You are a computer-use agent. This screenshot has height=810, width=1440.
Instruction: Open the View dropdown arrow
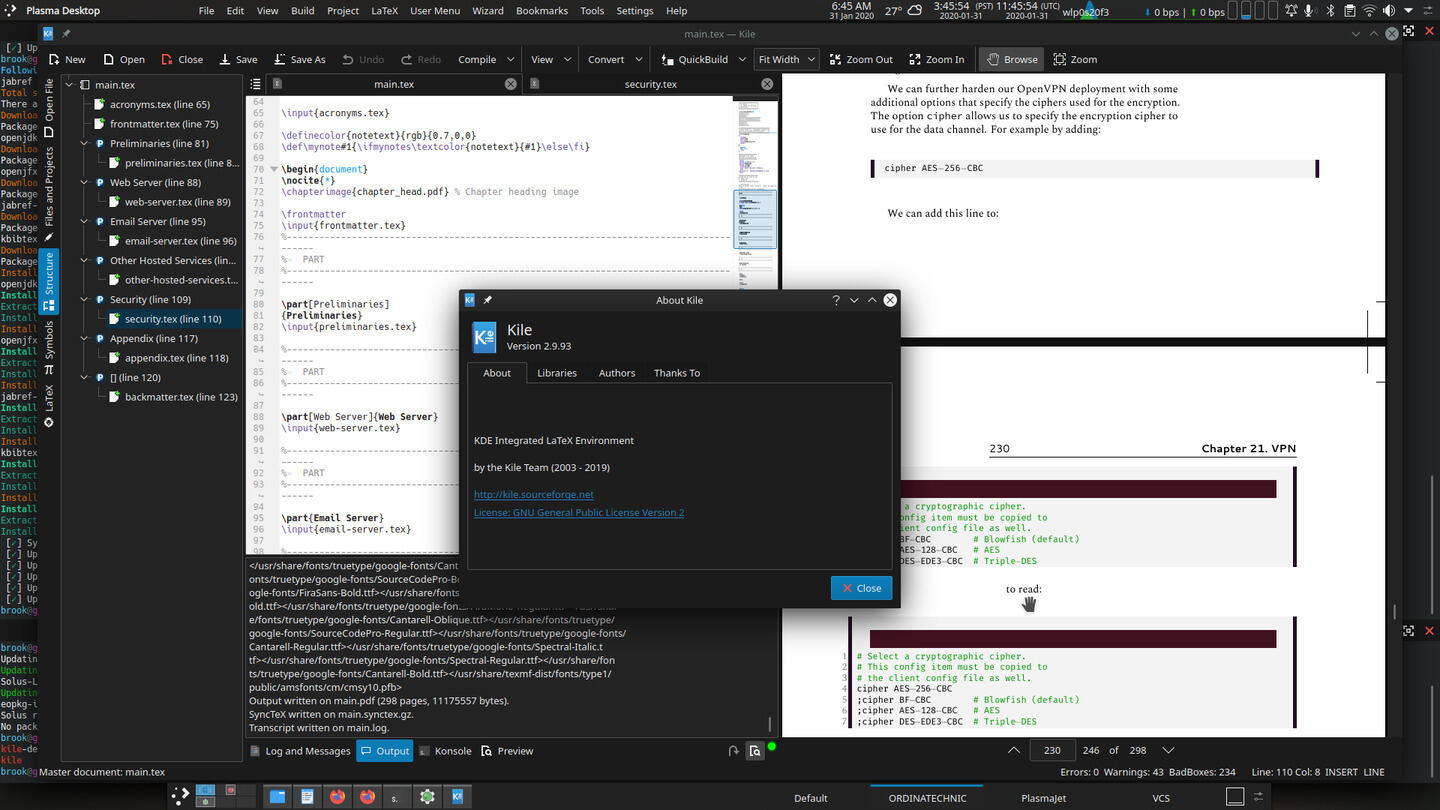568,59
